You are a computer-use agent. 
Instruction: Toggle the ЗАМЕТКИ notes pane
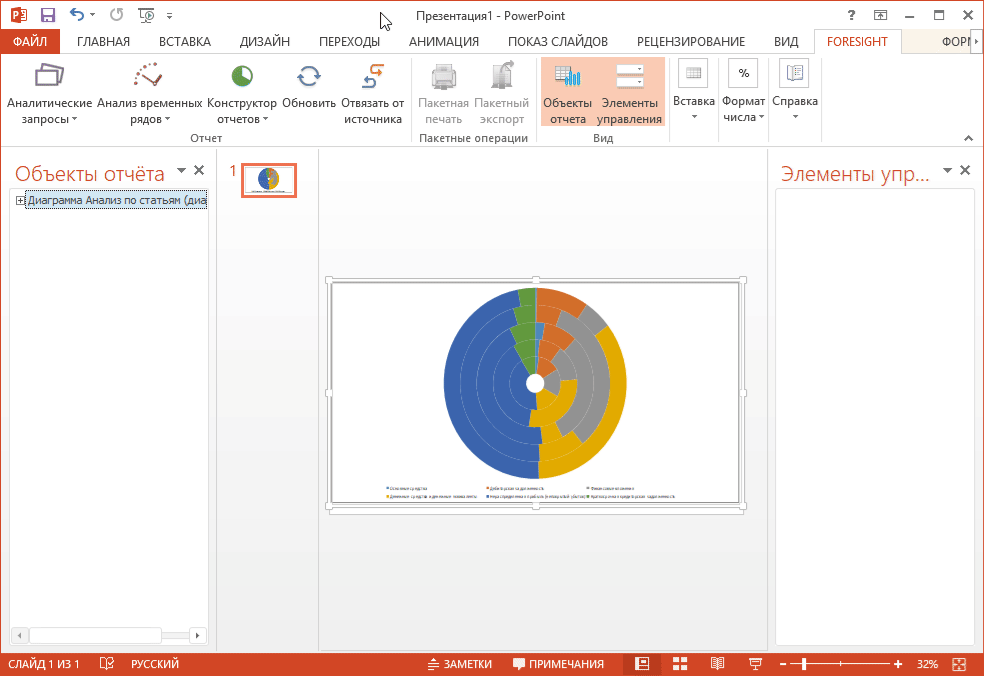[459, 664]
